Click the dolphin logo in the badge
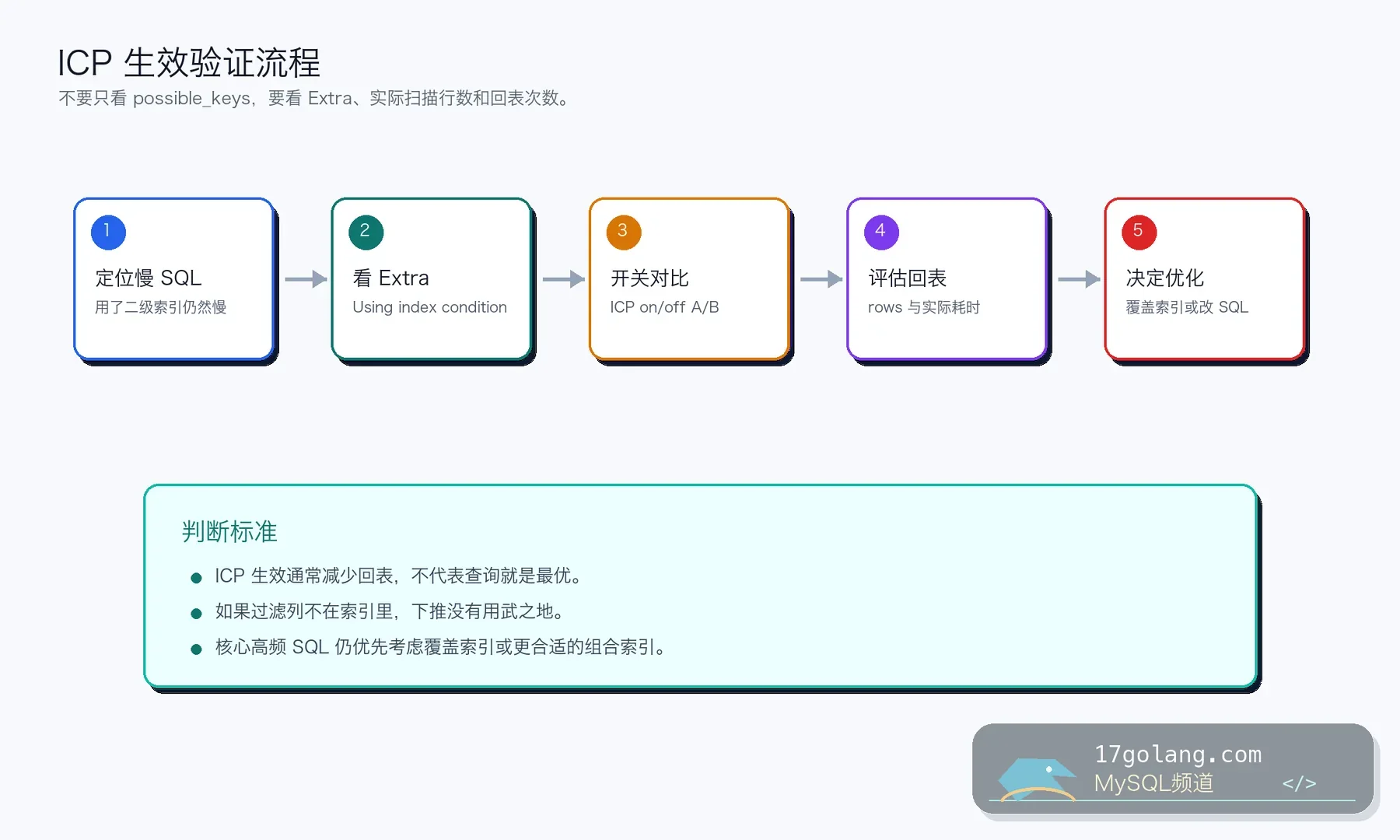The image size is (1400, 840). click(x=1037, y=779)
